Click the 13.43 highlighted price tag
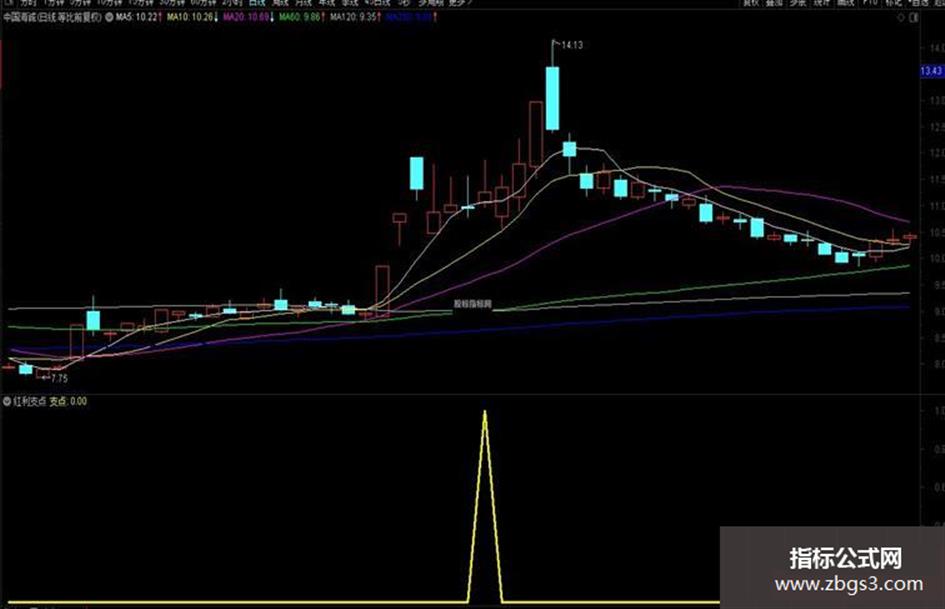The image size is (945, 609). [x=931, y=71]
